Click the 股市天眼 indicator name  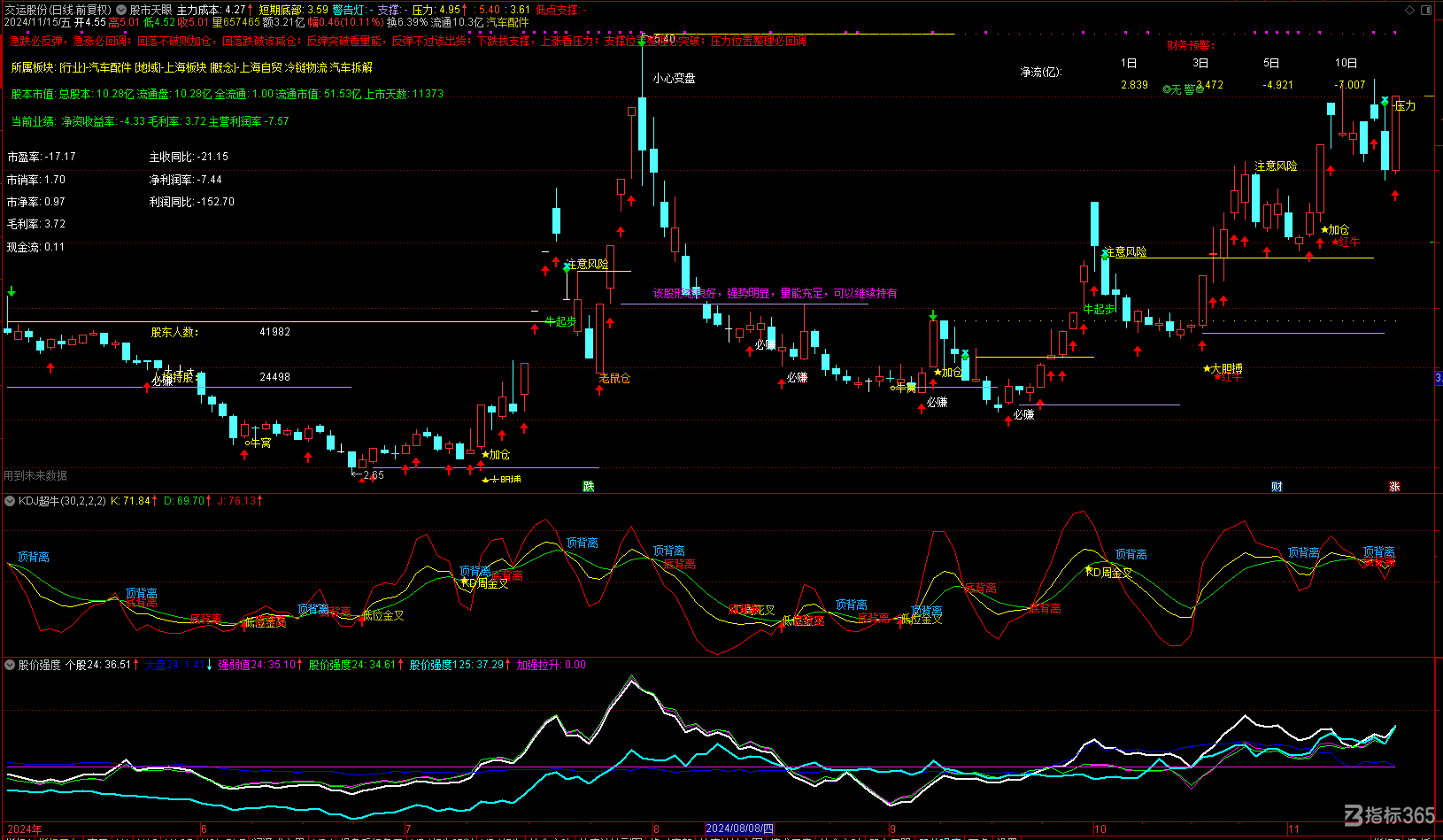coord(151,11)
